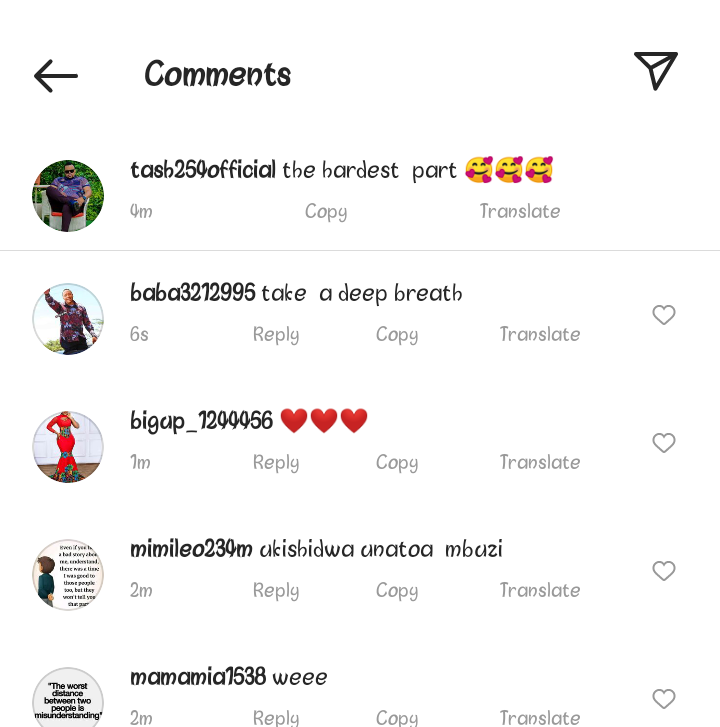Translate tash254official's comment
This screenshot has width=720, height=727.
point(520,211)
